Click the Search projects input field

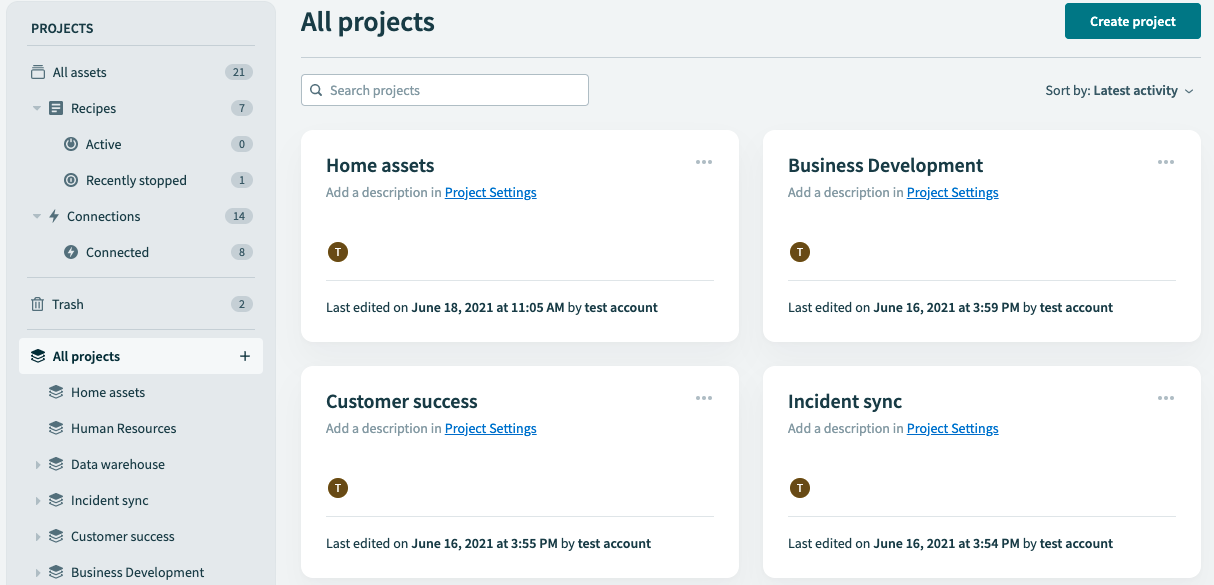point(445,90)
